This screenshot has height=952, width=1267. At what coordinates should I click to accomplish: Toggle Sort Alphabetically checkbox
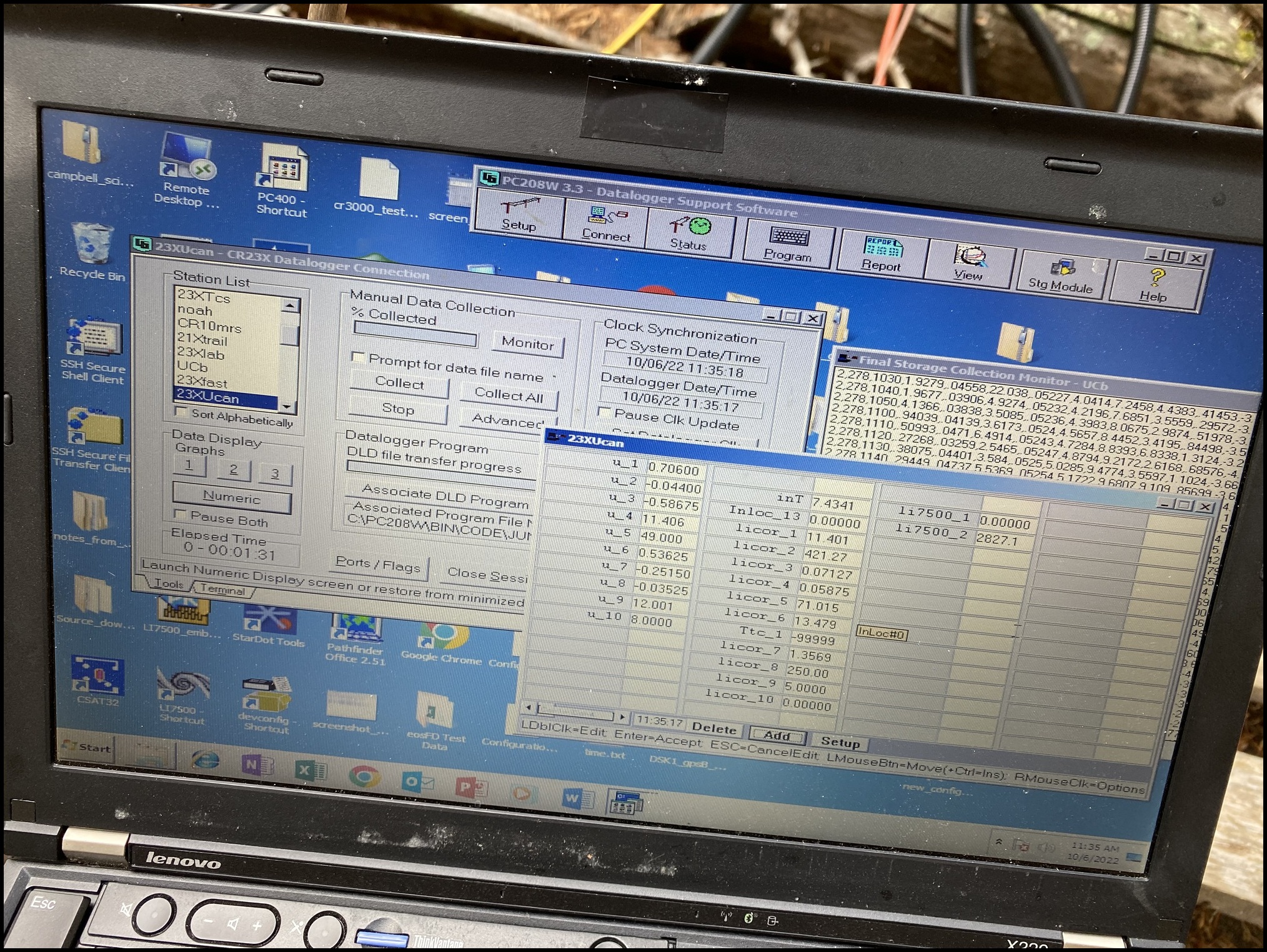(181, 412)
